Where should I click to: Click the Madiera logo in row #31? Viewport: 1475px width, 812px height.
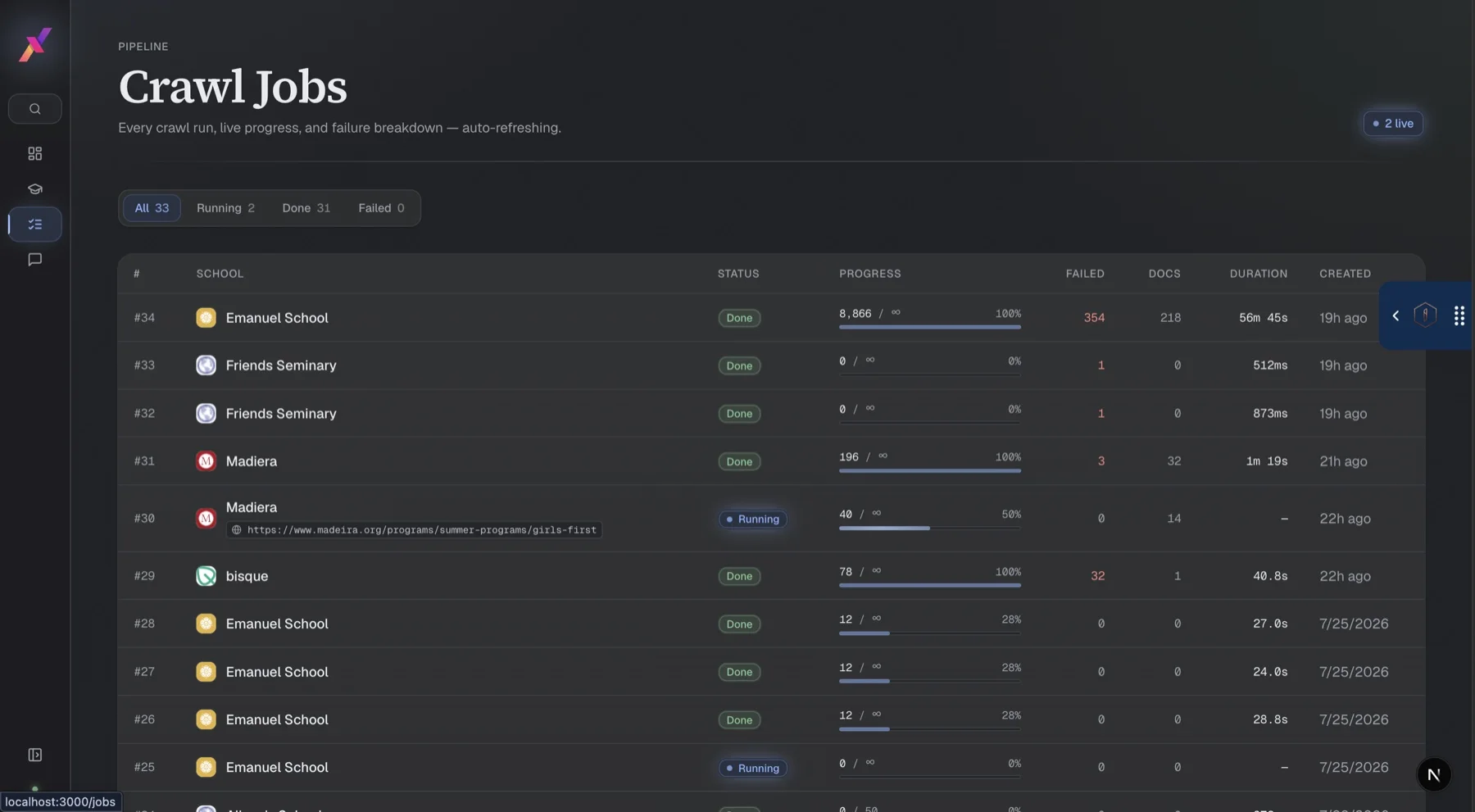(x=206, y=461)
